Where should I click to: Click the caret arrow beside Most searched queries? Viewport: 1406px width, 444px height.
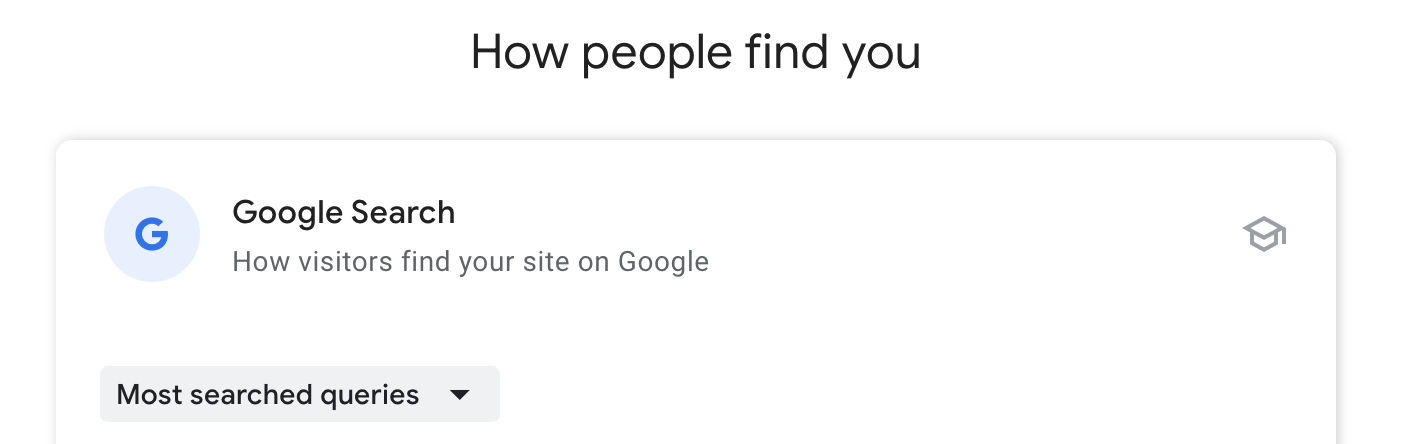[459, 394]
